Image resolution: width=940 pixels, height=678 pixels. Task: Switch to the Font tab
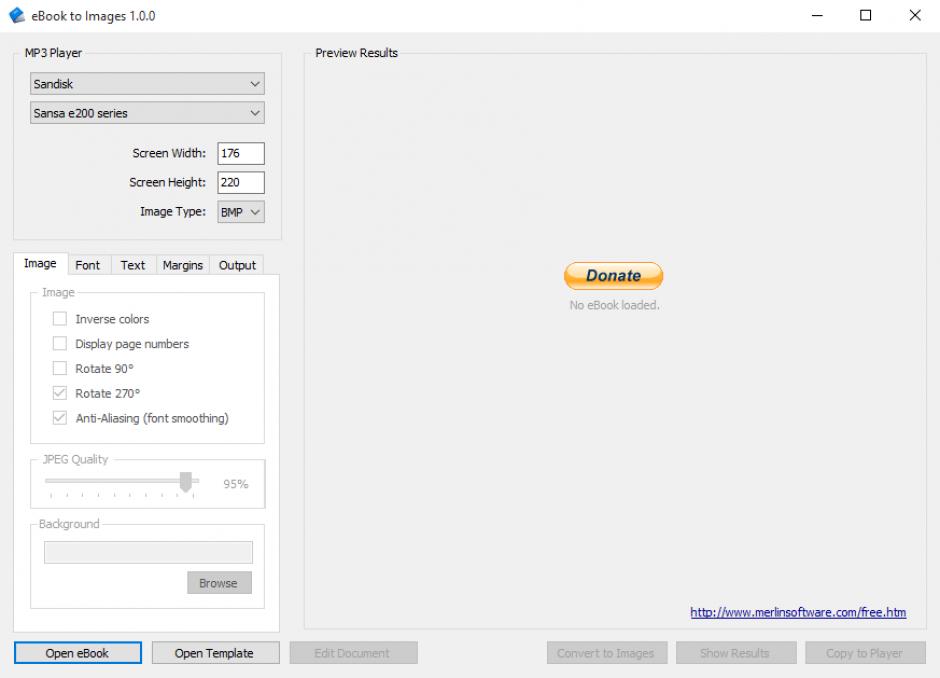coord(88,265)
